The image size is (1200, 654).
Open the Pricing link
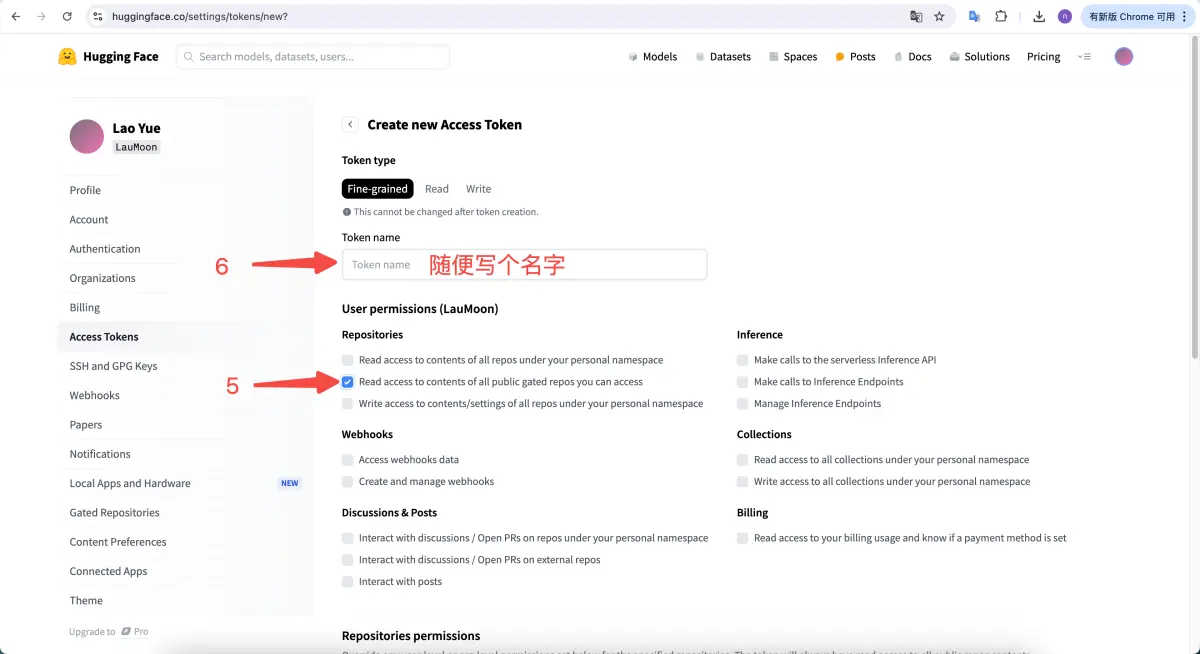point(1043,57)
